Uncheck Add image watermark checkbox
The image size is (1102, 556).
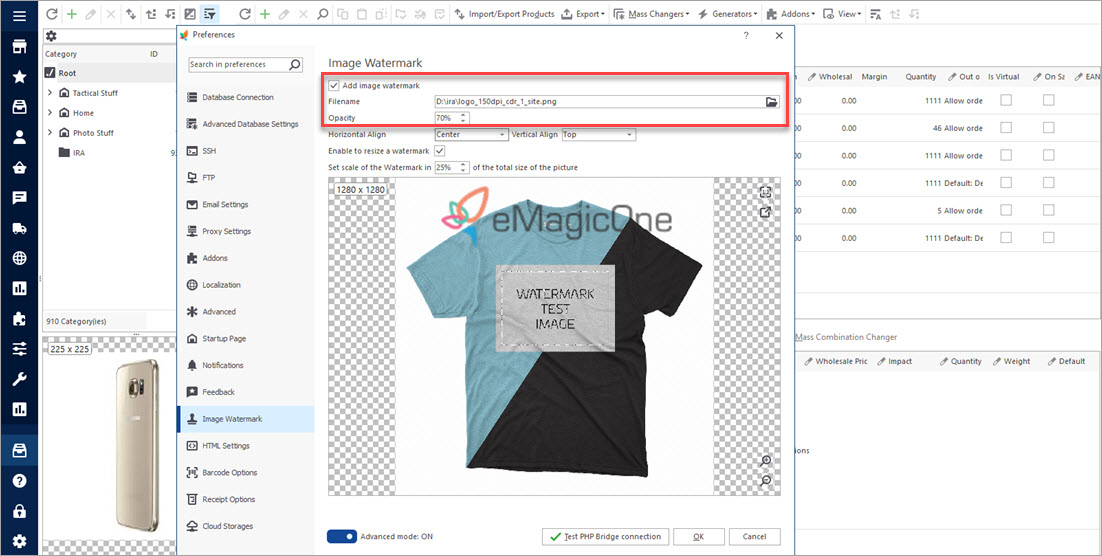334,86
